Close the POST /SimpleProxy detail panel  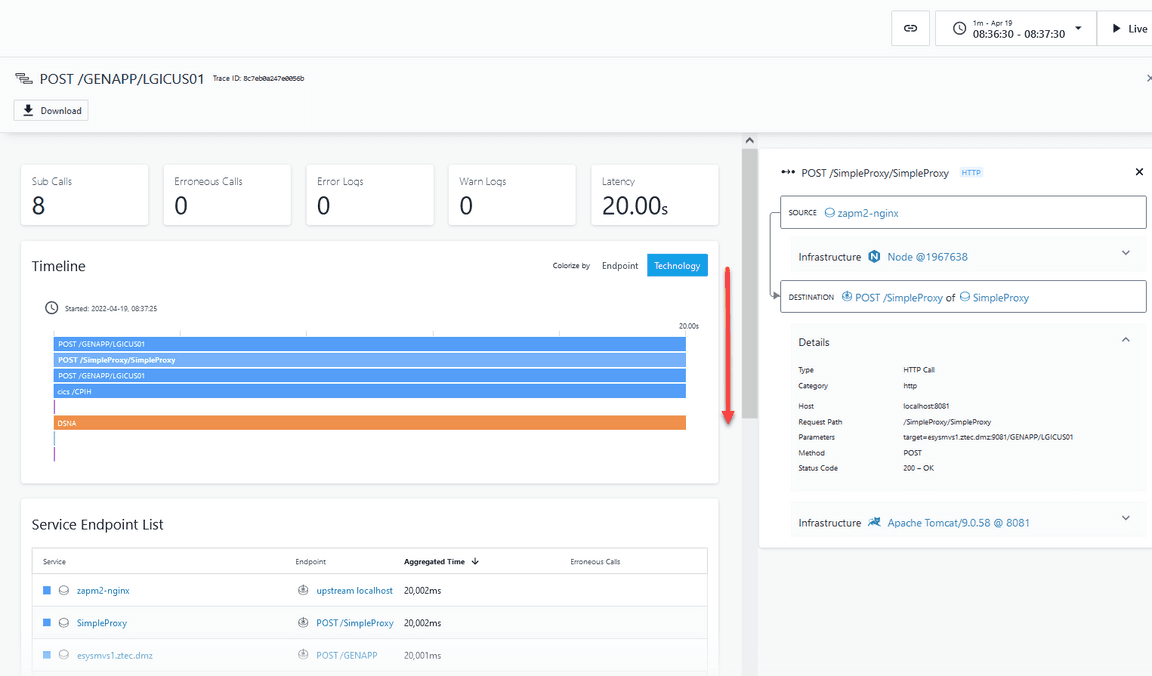1139,172
